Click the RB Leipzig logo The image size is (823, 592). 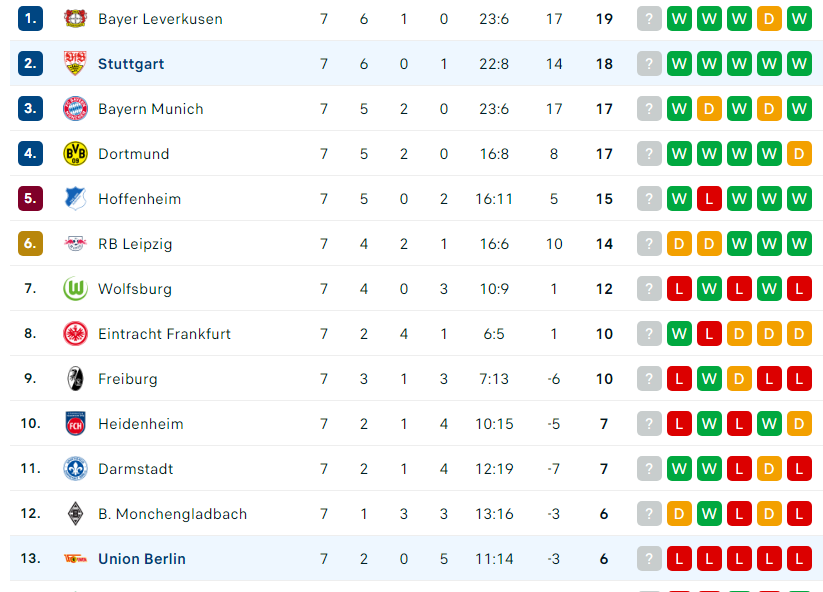(75, 244)
